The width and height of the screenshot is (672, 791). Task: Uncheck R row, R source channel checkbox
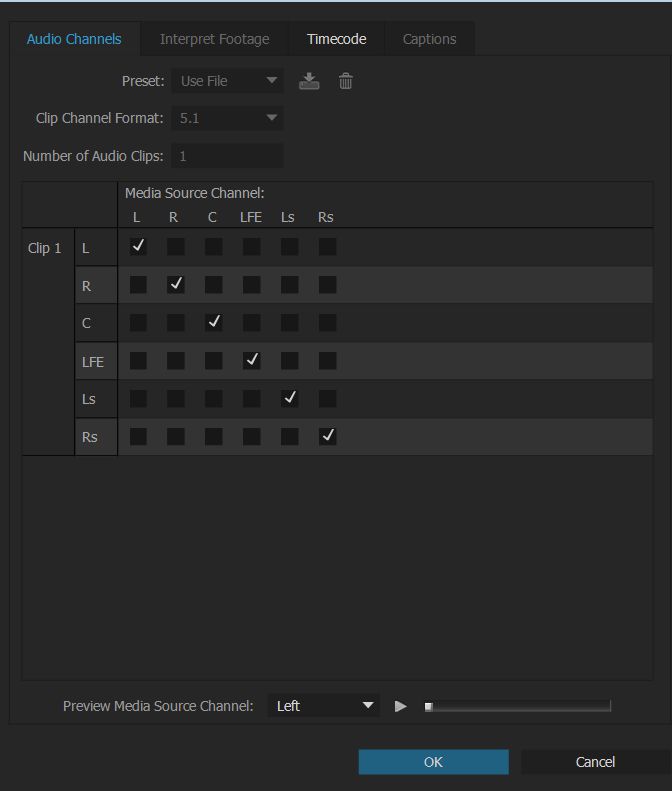(176, 285)
